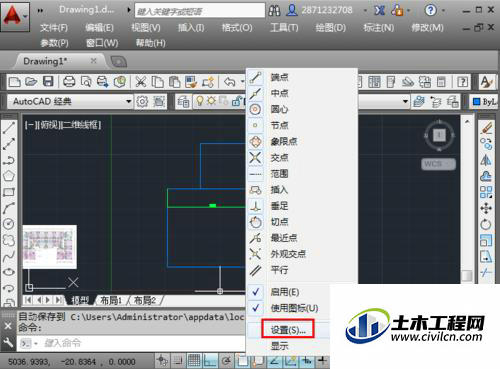This screenshot has width=500, height=369.
Task: Select 最近点 snap from the menu
Action: click(x=284, y=238)
